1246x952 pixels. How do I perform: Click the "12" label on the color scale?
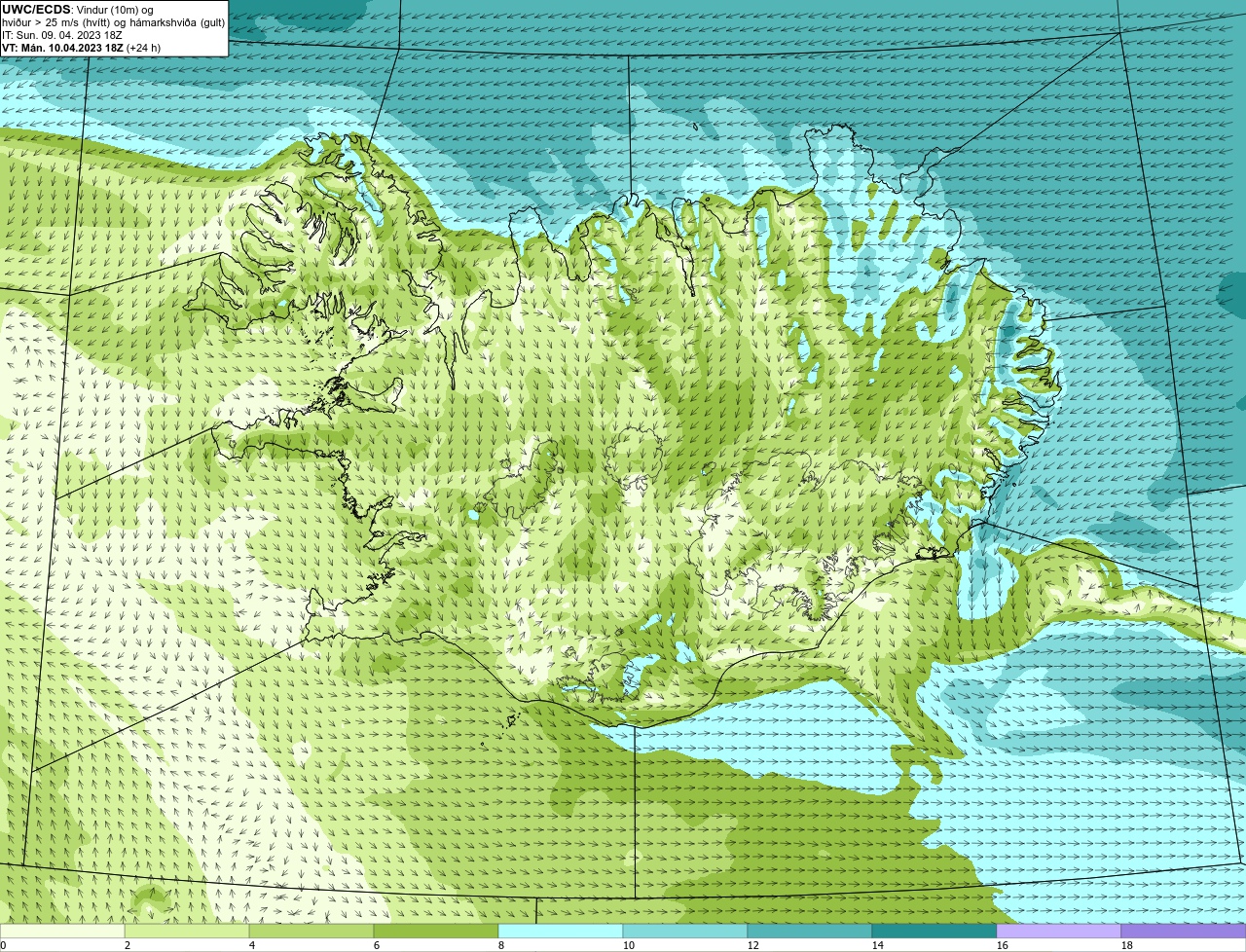753,945
